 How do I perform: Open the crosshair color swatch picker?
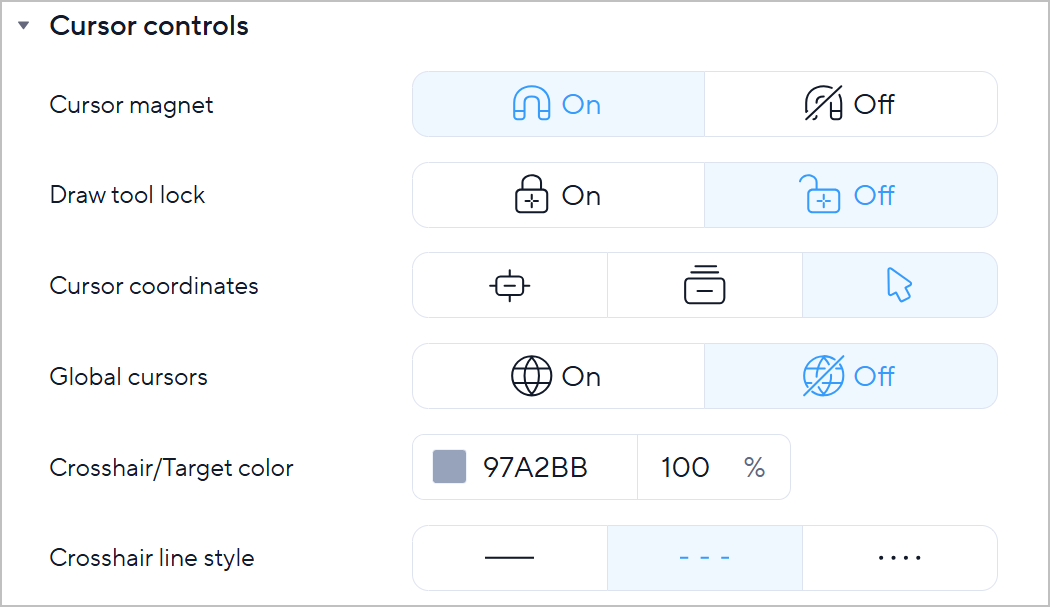[449, 467]
